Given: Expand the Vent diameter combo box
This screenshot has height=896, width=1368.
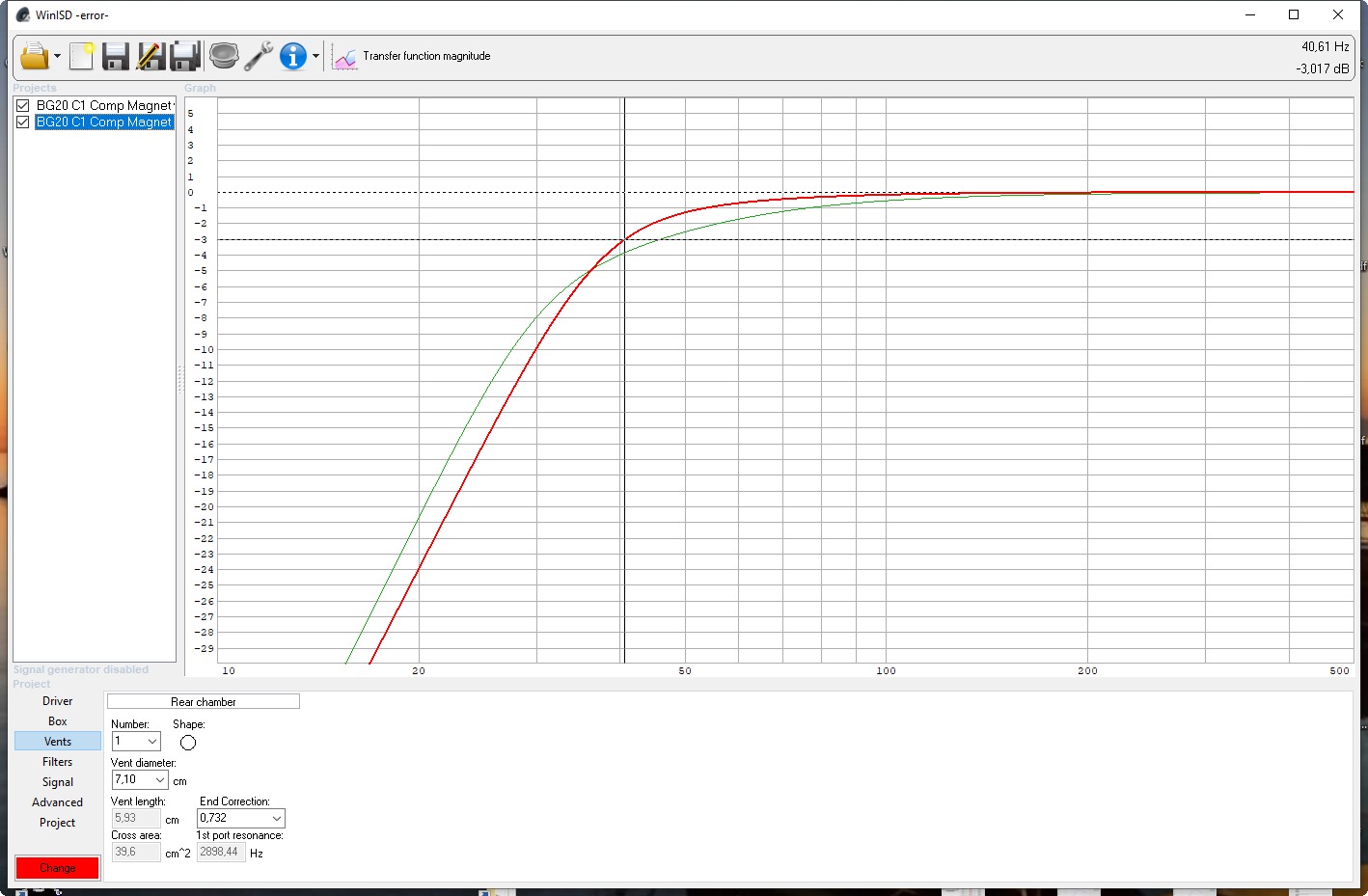Looking at the screenshot, I should pos(159,780).
